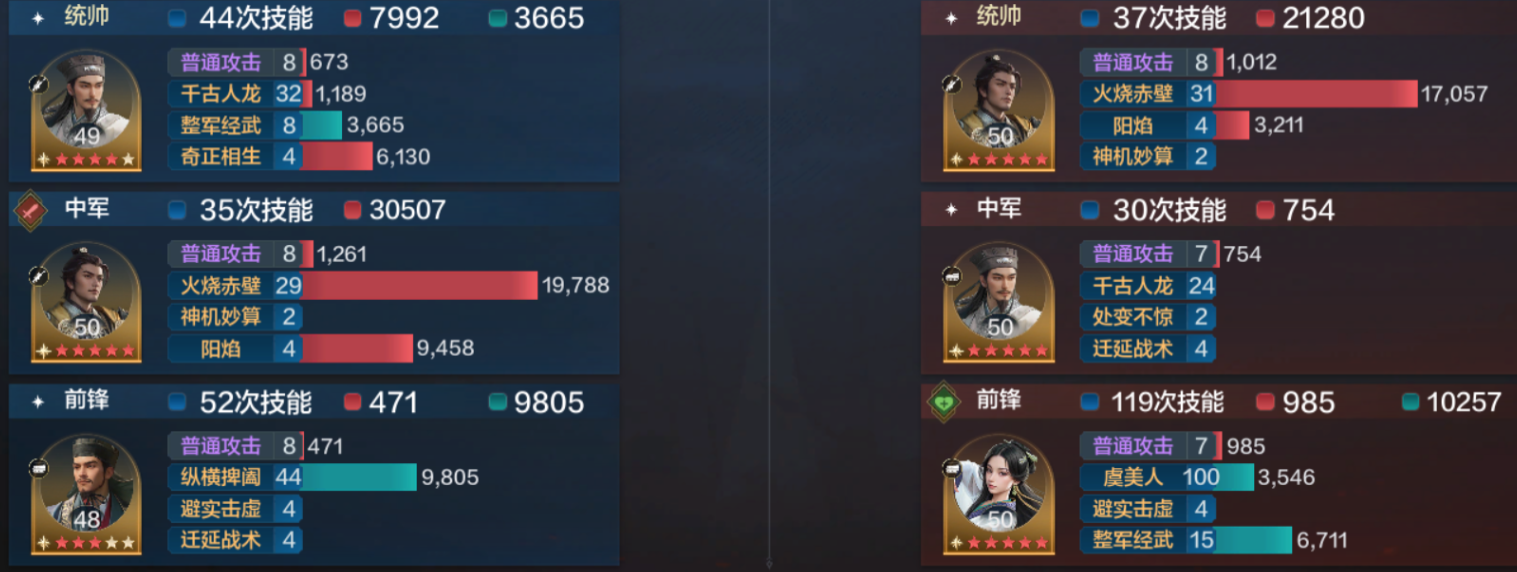Click the 17,057 damage bar for 火烧赤壁
The image size is (1517, 572).
pos(1317,94)
